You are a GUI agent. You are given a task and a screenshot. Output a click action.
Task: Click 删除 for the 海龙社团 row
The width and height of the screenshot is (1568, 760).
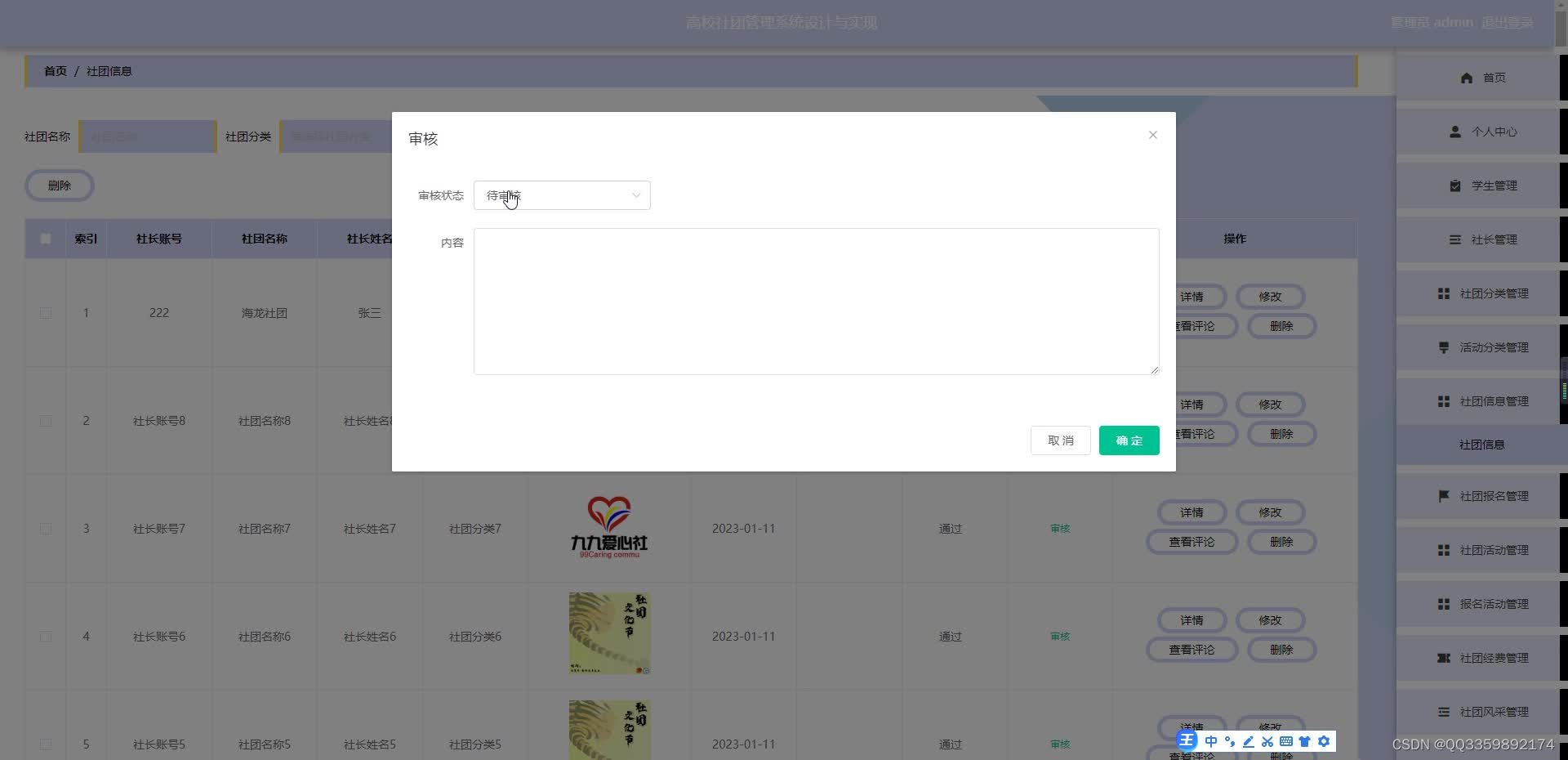[x=1281, y=326]
